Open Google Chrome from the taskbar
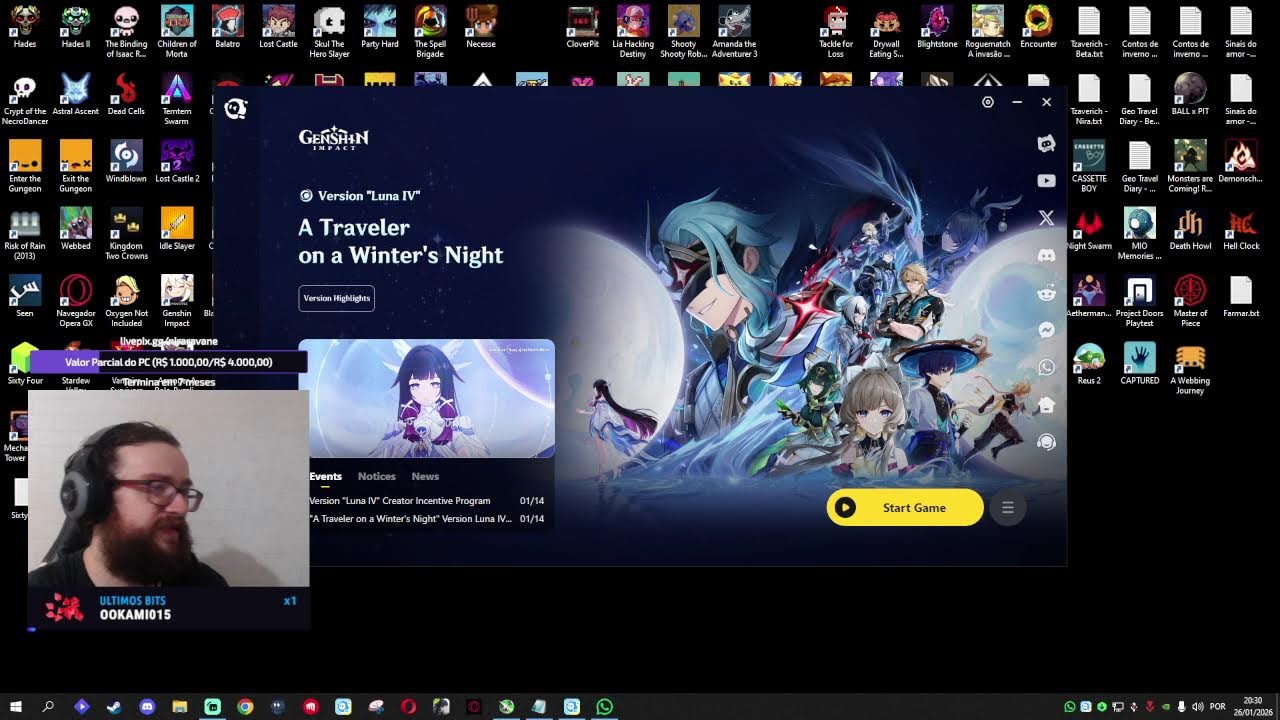This screenshot has height=720, width=1280. click(x=245, y=707)
